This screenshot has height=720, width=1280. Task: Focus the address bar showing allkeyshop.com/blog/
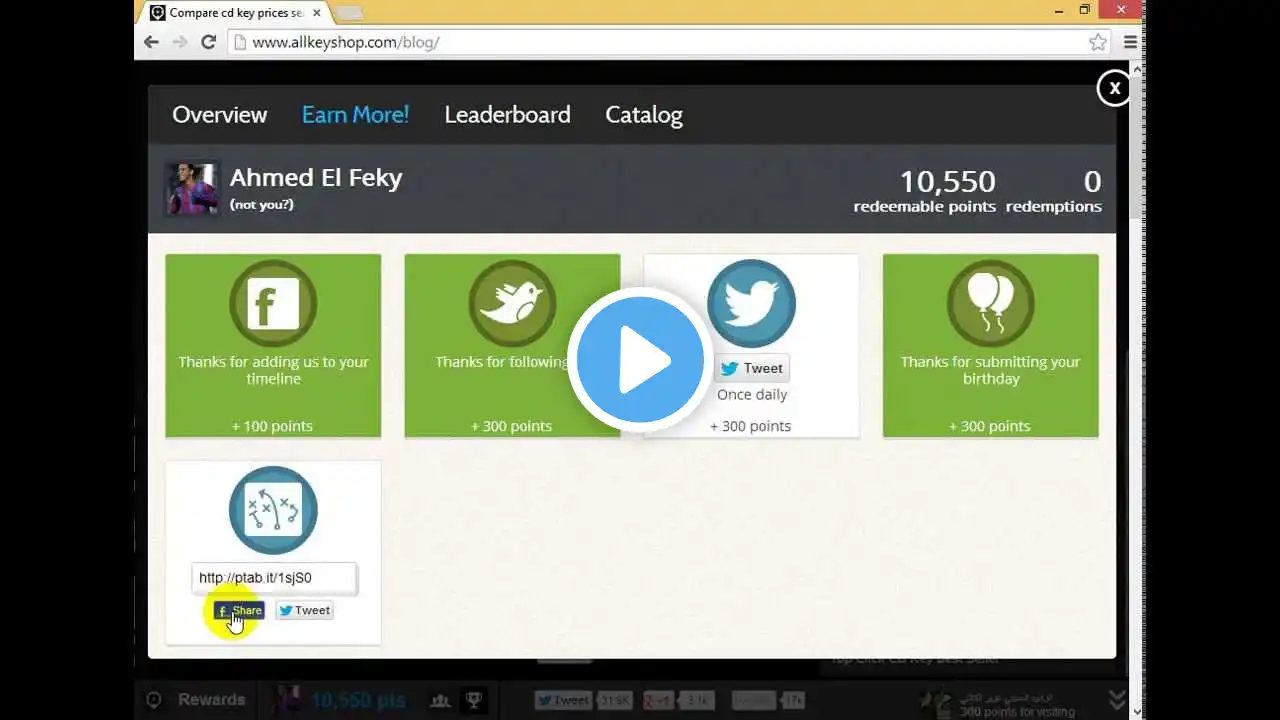coord(670,42)
